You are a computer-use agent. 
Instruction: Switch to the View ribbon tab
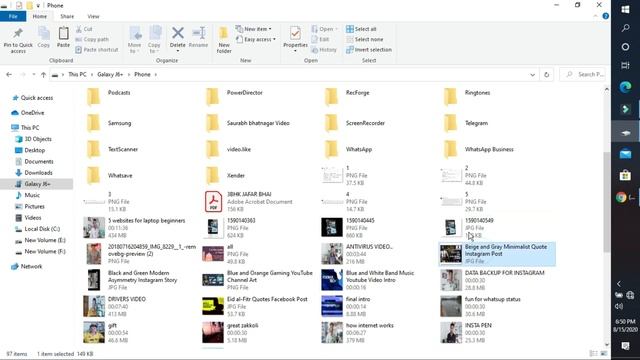(93, 16)
